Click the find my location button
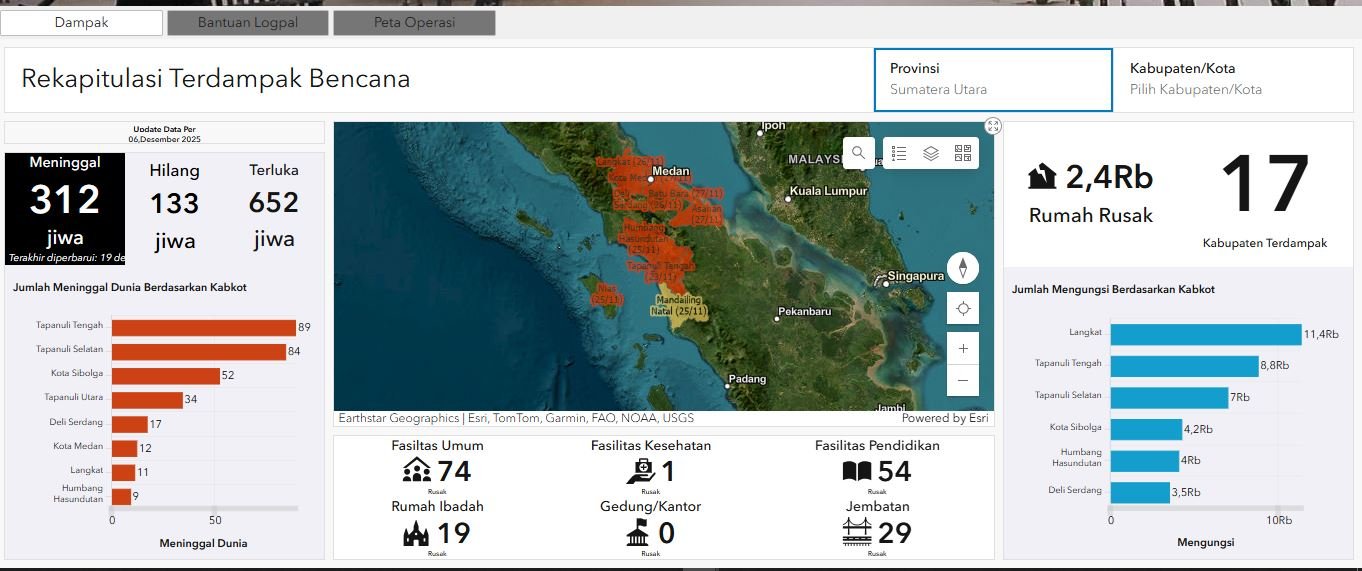 click(963, 309)
